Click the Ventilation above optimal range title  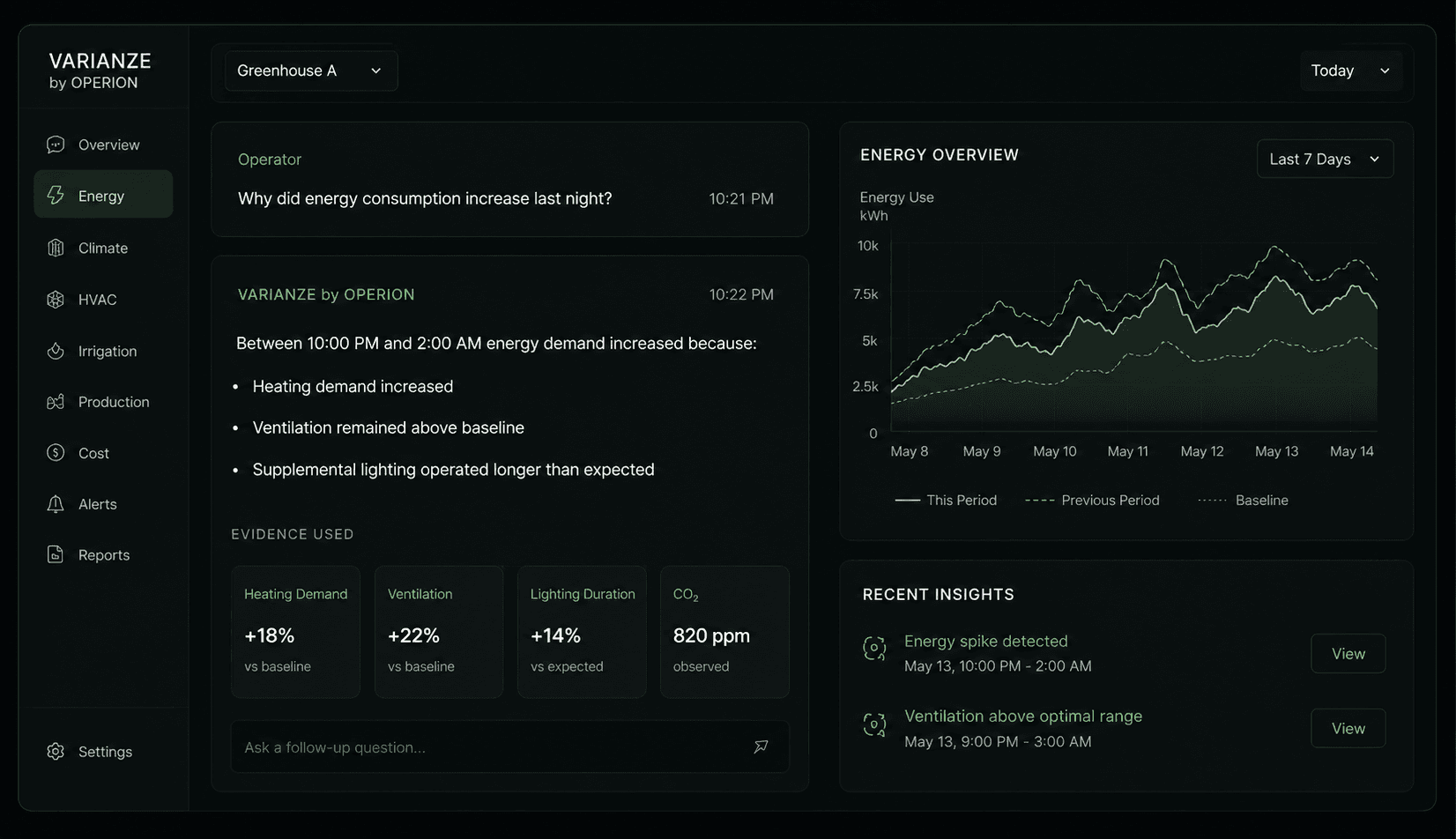tap(1023, 716)
